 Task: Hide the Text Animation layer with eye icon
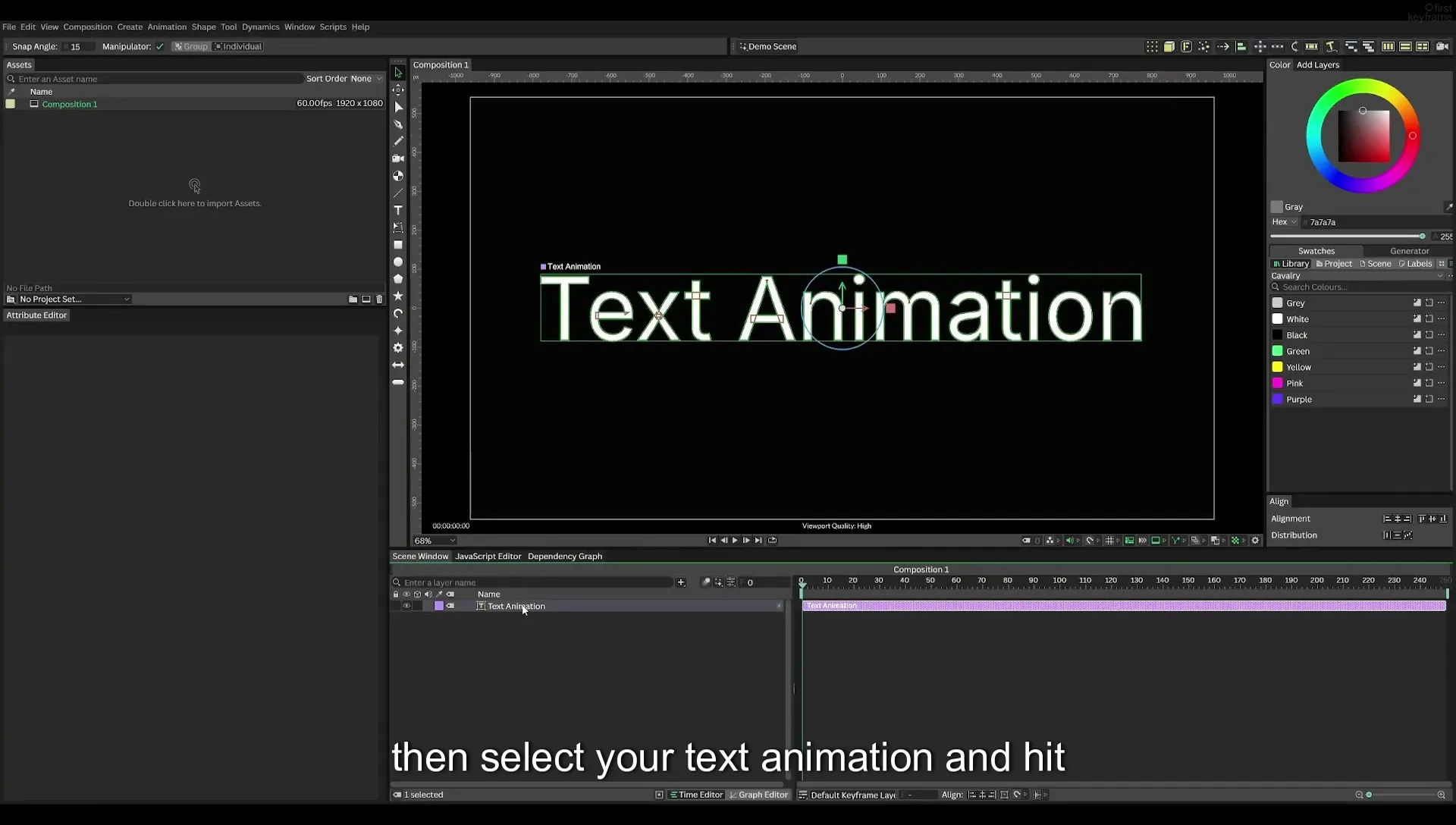[x=406, y=606]
